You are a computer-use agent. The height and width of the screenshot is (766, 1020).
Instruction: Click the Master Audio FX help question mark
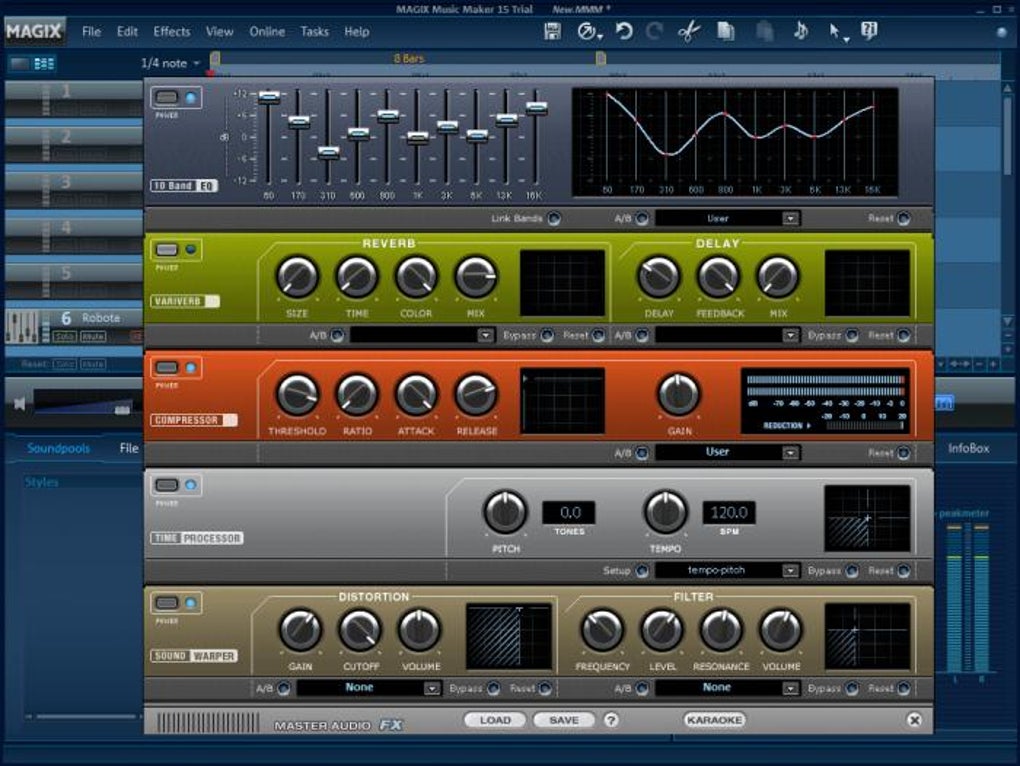click(611, 720)
